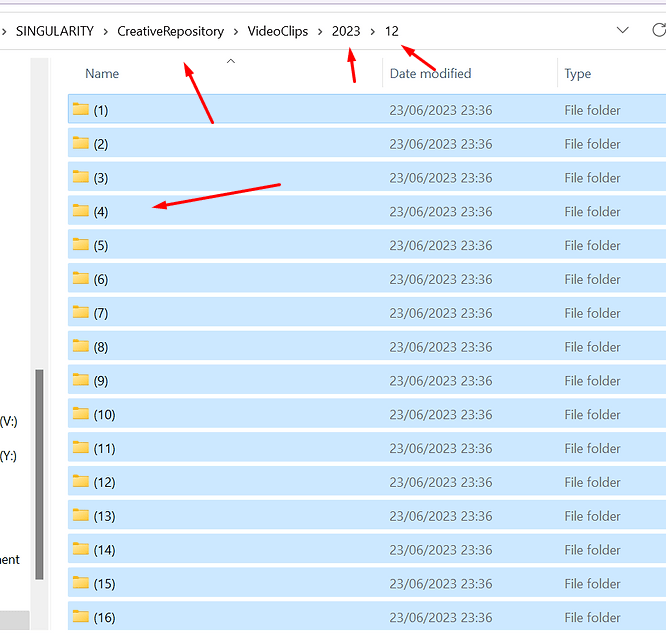Click date modified of folder (1)
666x642 pixels.
441,110
